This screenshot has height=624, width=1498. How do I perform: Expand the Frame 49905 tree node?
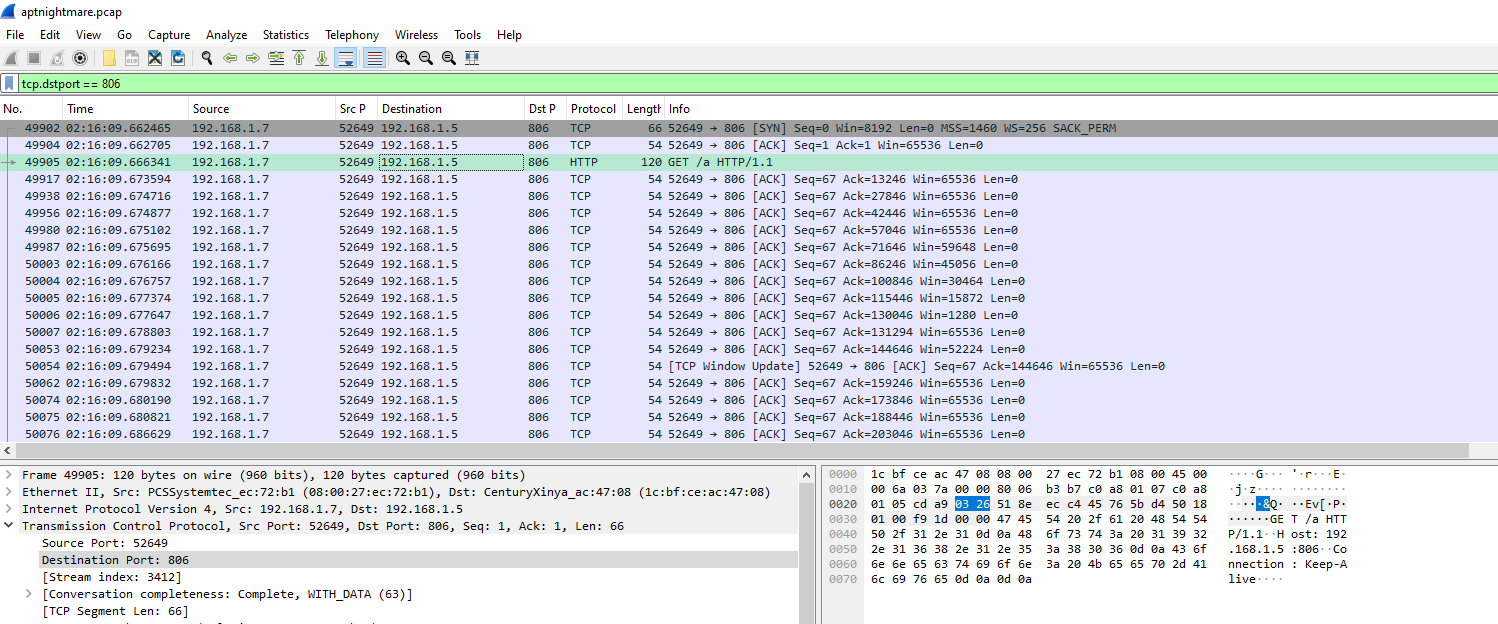click(10, 475)
